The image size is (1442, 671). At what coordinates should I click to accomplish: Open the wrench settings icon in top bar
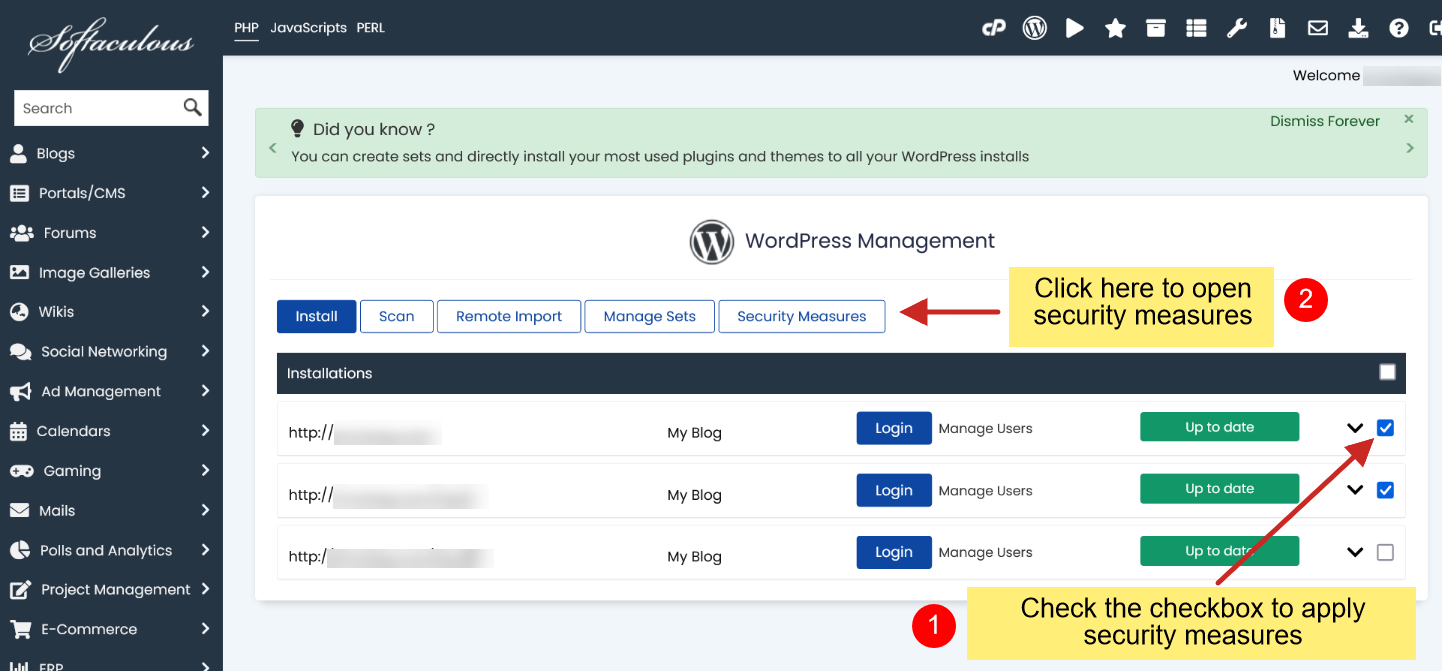[1237, 28]
